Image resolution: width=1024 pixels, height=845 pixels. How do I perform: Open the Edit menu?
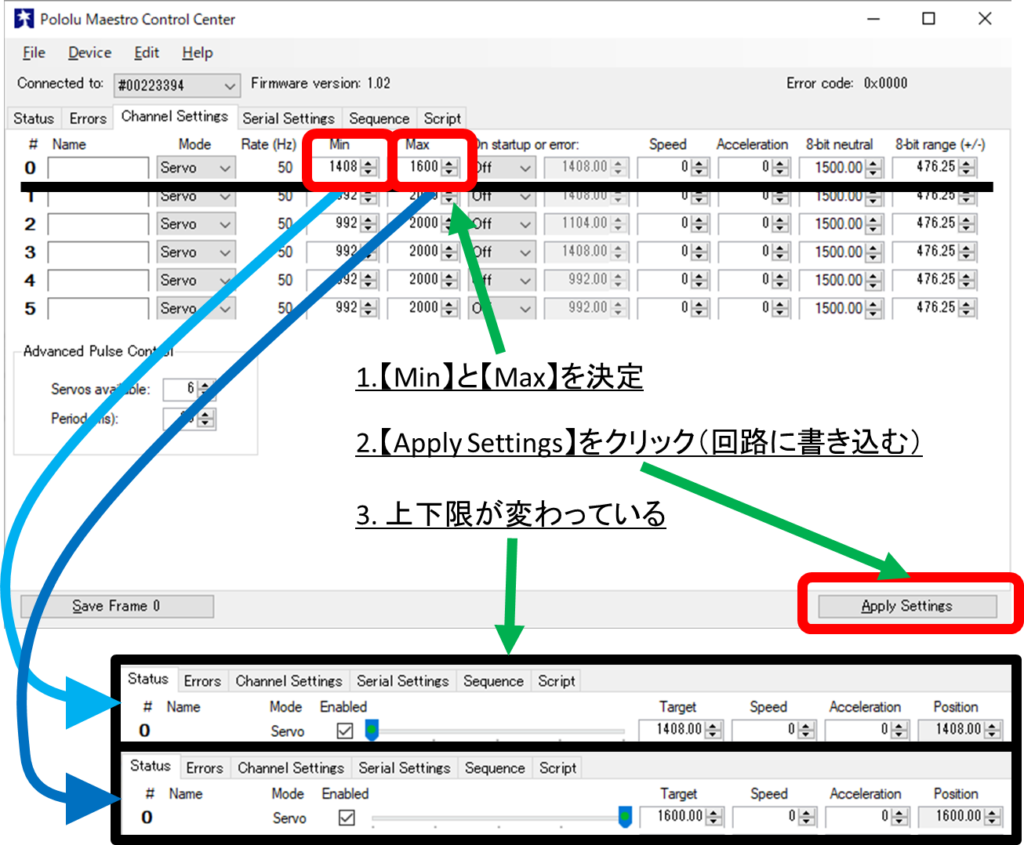146,53
